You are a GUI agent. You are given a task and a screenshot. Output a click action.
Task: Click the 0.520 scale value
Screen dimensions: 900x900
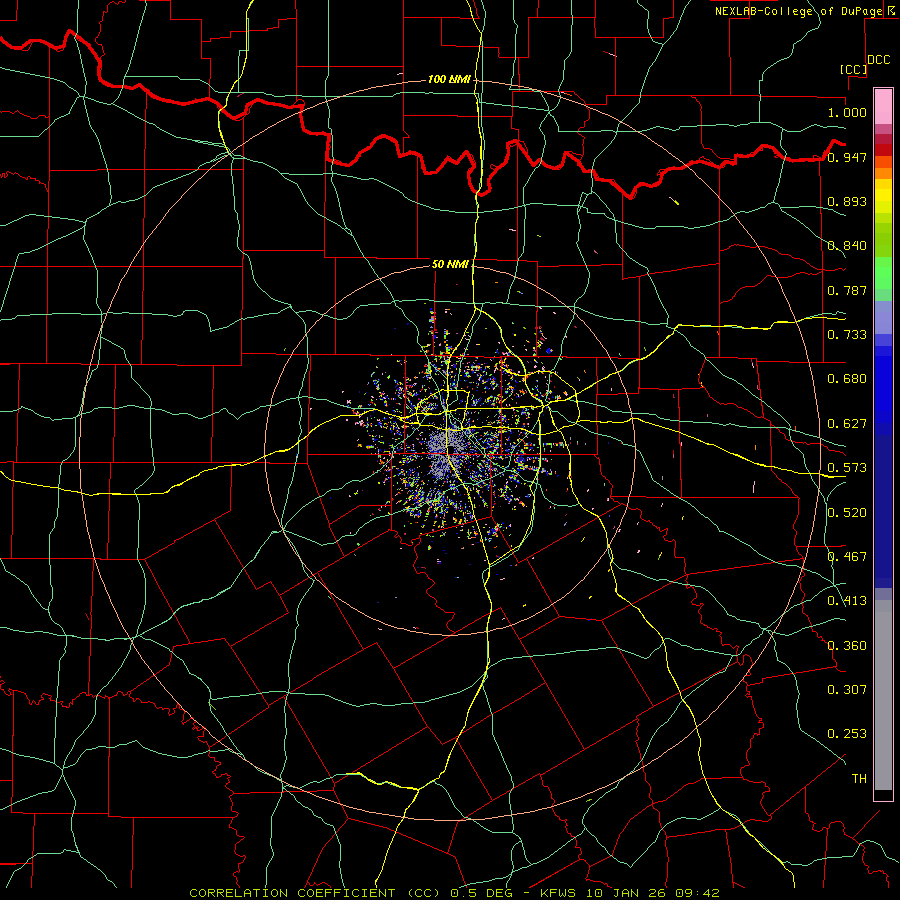click(x=847, y=513)
